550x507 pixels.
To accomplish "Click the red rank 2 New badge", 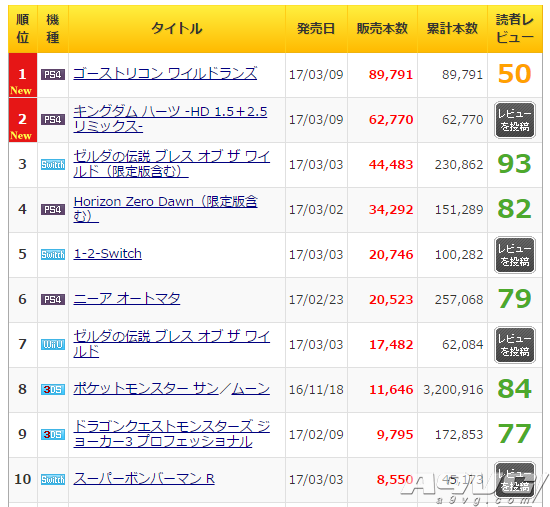I will coord(23,120).
